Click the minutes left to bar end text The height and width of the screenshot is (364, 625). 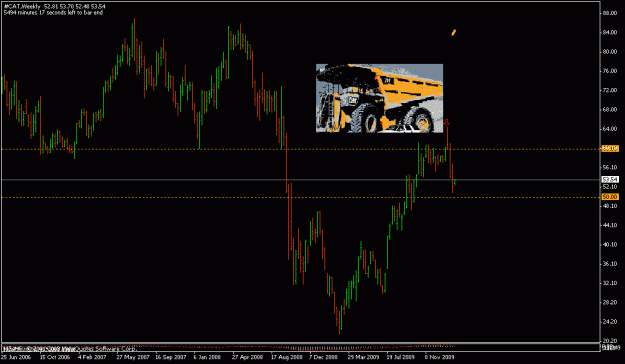[53, 13]
